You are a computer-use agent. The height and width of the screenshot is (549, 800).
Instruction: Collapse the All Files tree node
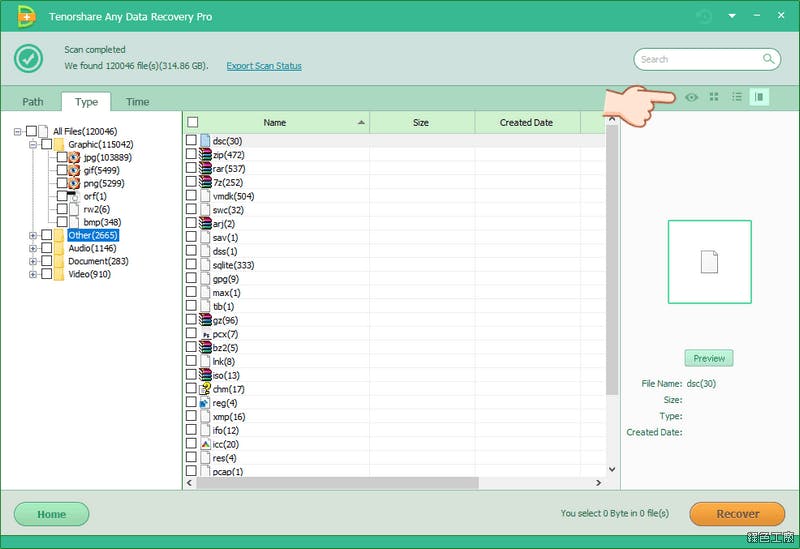click(x=17, y=132)
